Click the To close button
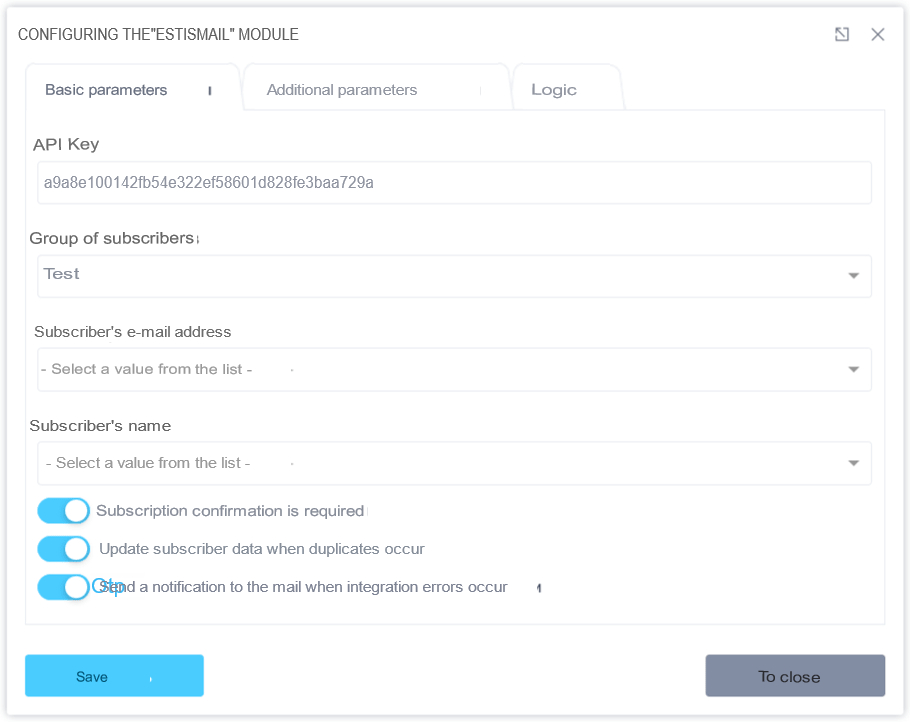Image resolution: width=910 pixels, height=722 pixels. pos(795,676)
